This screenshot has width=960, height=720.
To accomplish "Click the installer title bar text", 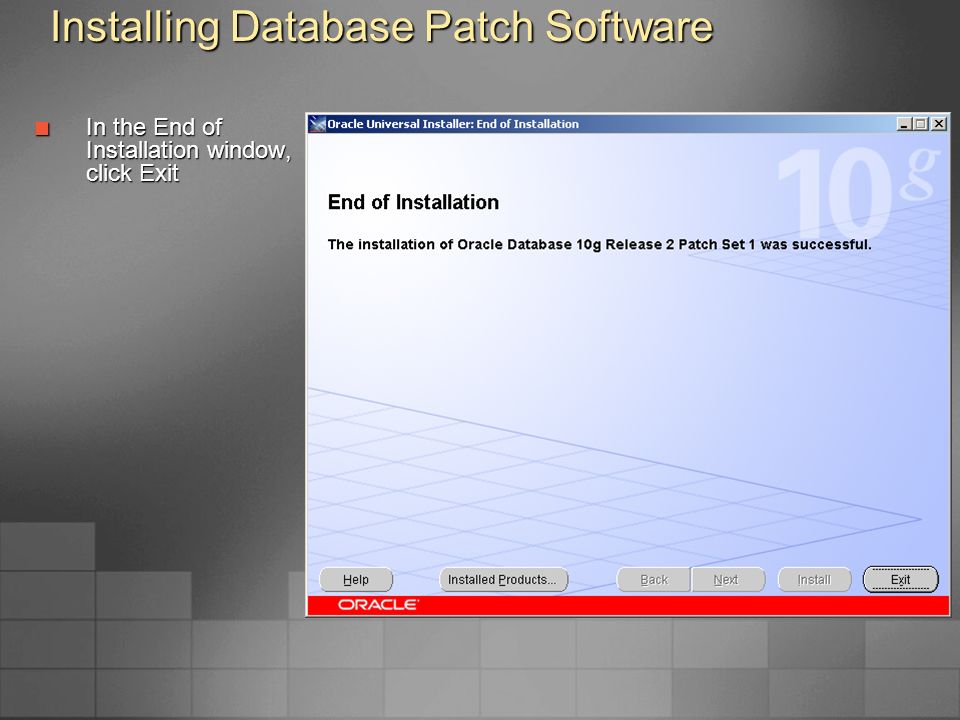I will coord(453,124).
